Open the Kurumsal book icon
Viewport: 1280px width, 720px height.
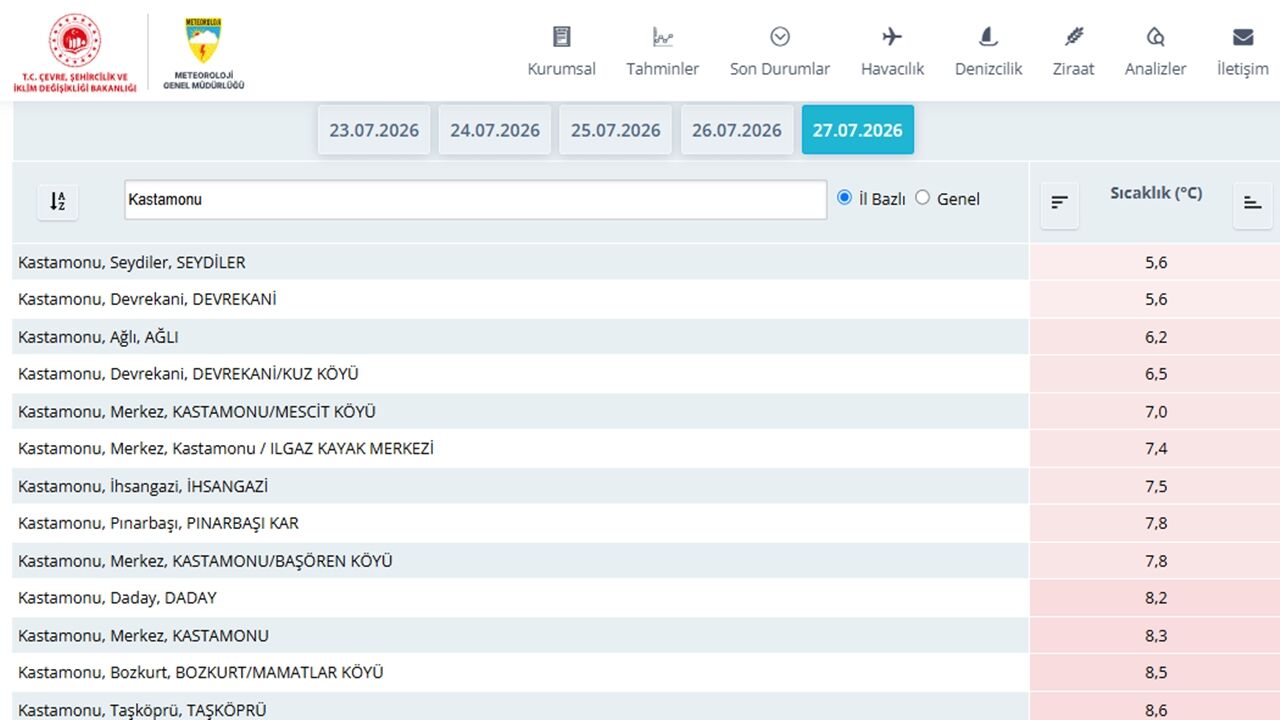[x=561, y=37]
